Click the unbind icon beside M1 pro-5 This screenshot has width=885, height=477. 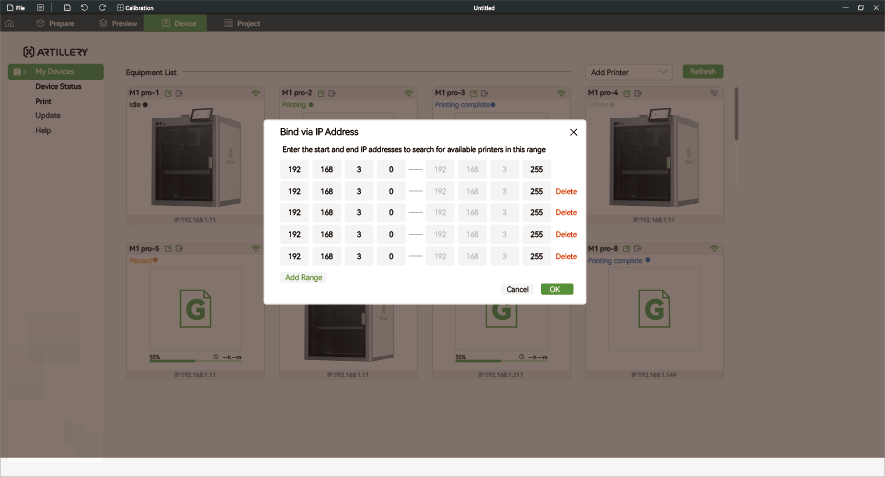tap(179, 249)
